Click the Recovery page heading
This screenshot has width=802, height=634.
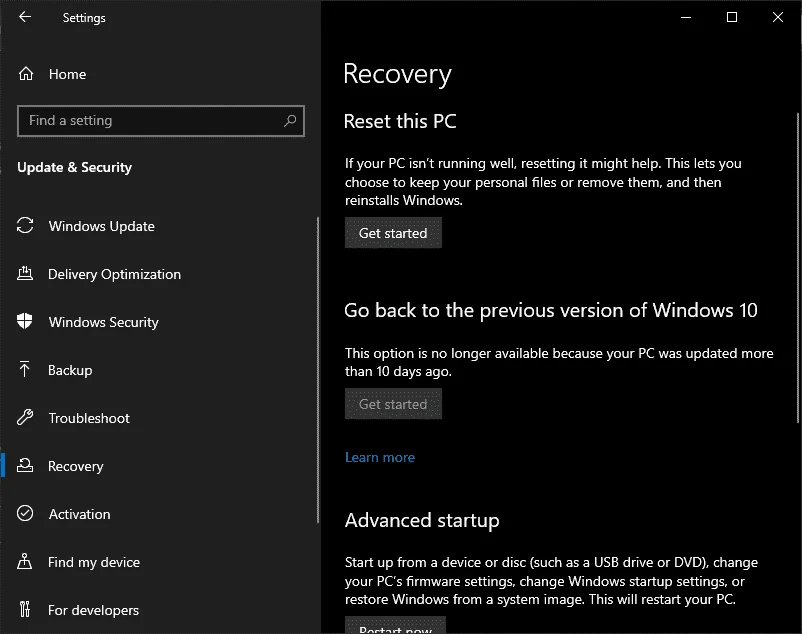(397, 74)
